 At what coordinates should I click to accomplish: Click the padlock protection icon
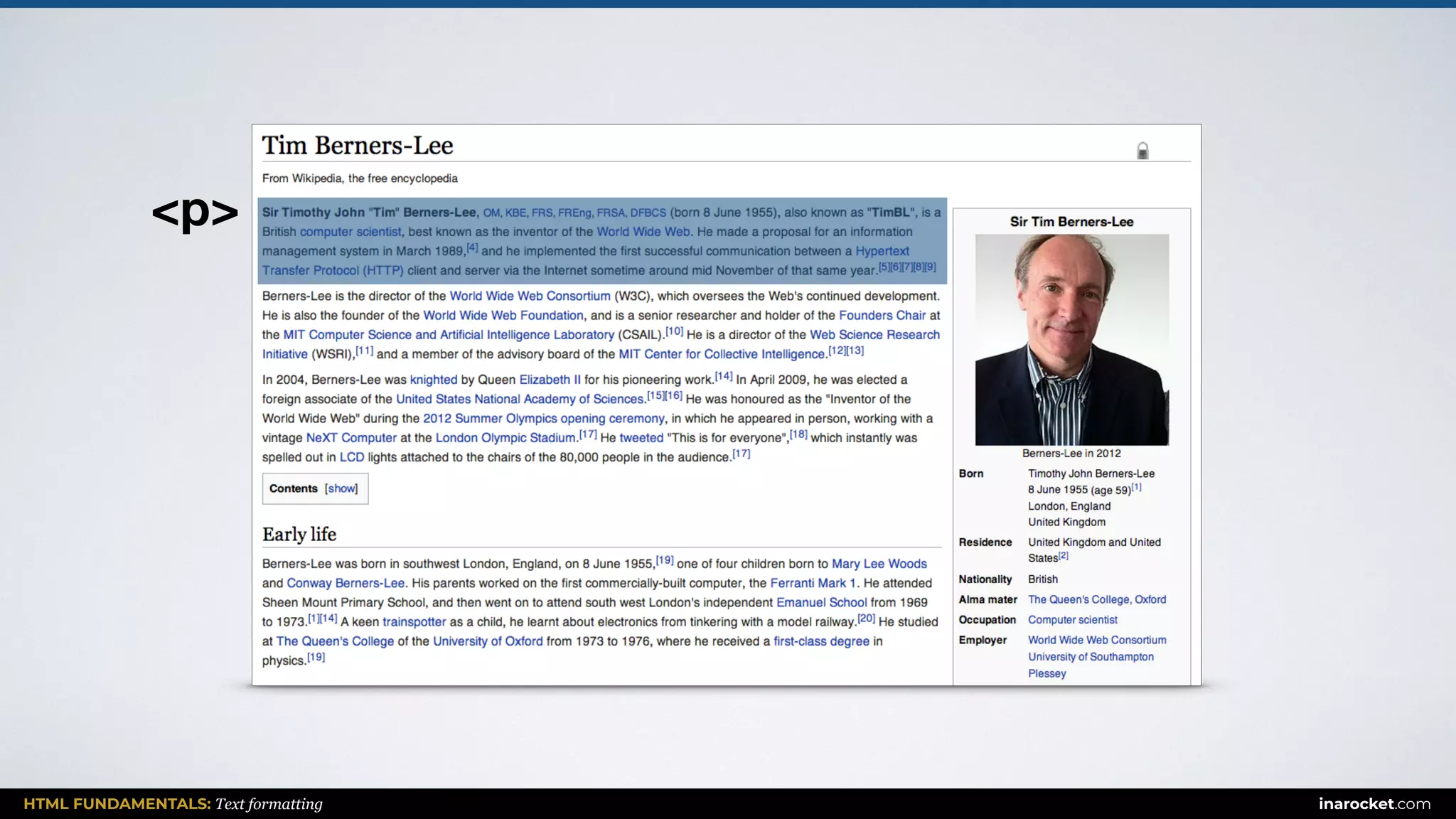pyautogui.click(x=1142, y=151)
